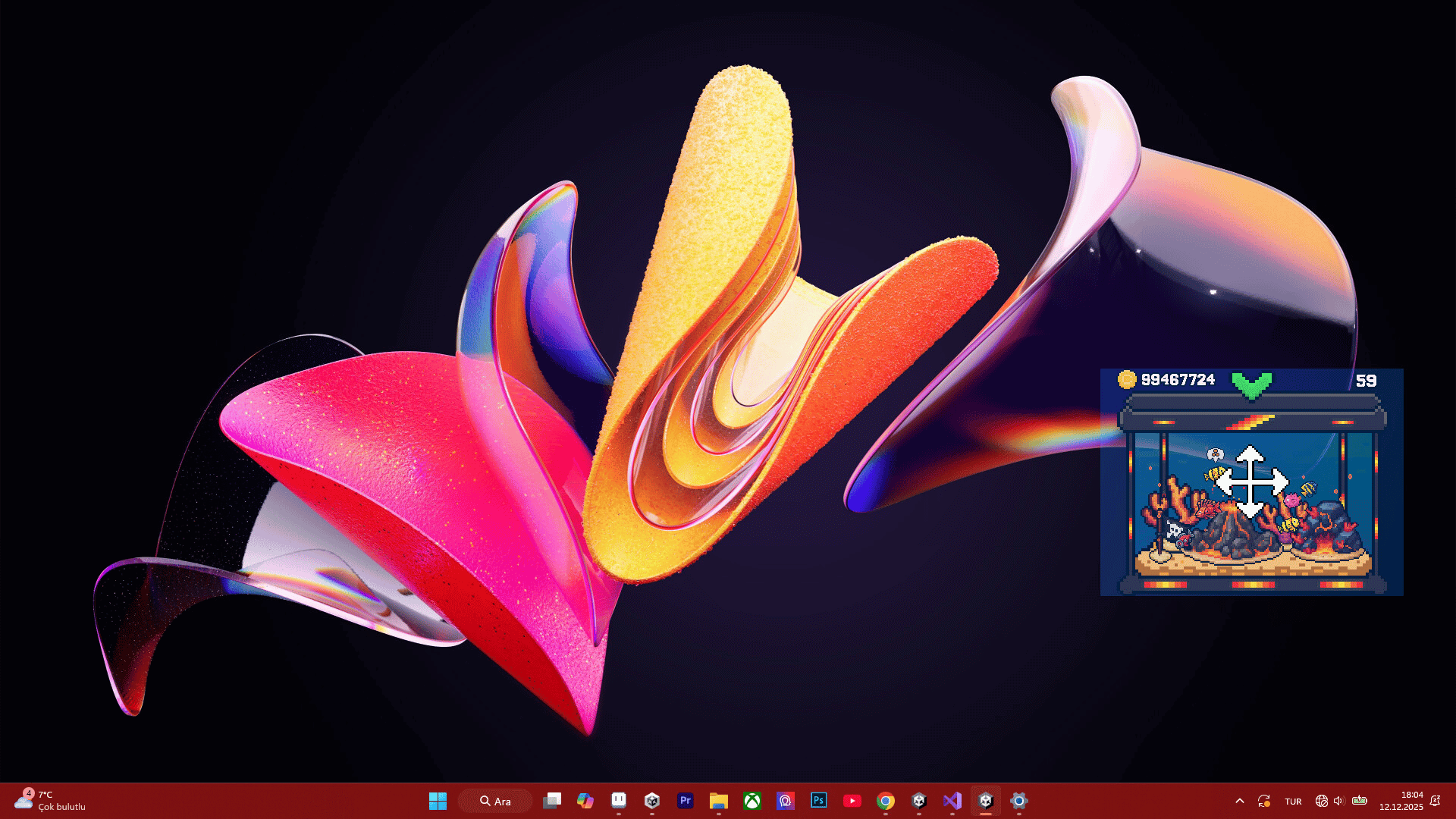Open Adobe Premiere Pro from taskbar

pyautogui.click(x=686, y=801)
